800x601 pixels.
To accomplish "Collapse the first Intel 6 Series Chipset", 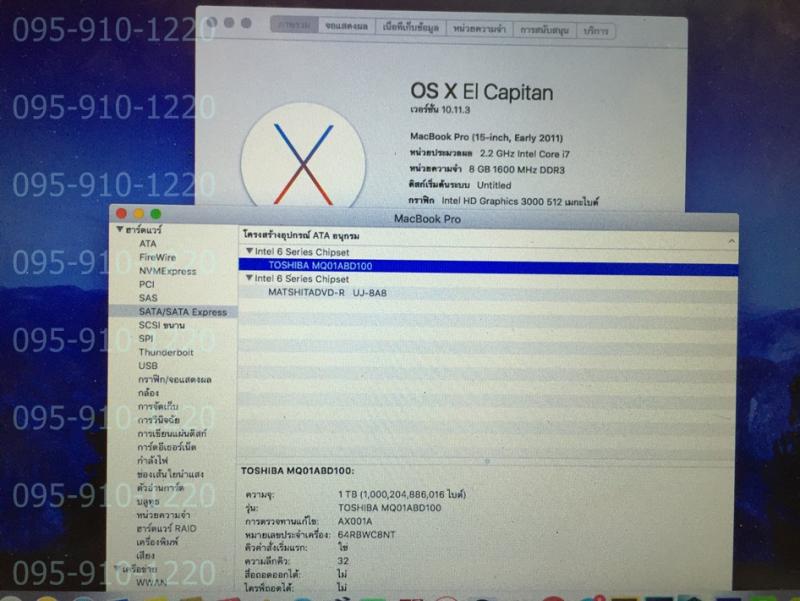I will 249,251.
